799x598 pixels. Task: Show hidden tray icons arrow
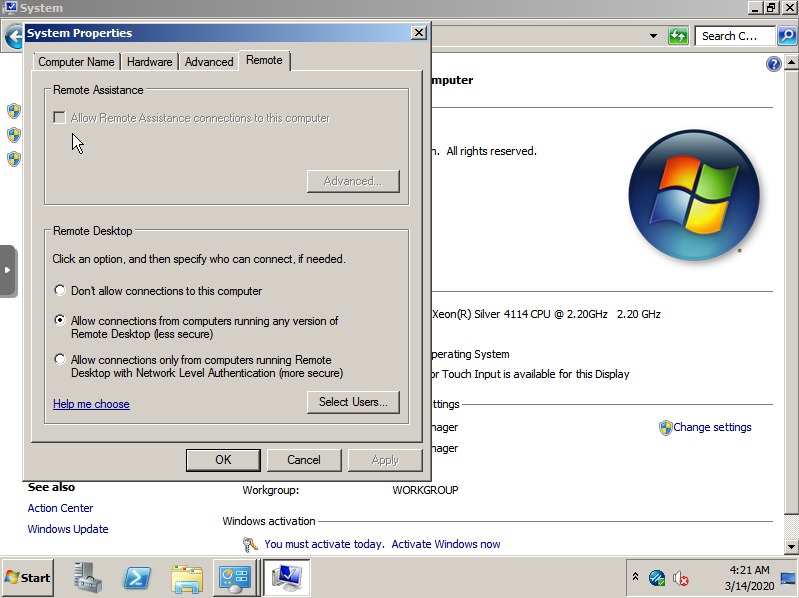point(635,577)
